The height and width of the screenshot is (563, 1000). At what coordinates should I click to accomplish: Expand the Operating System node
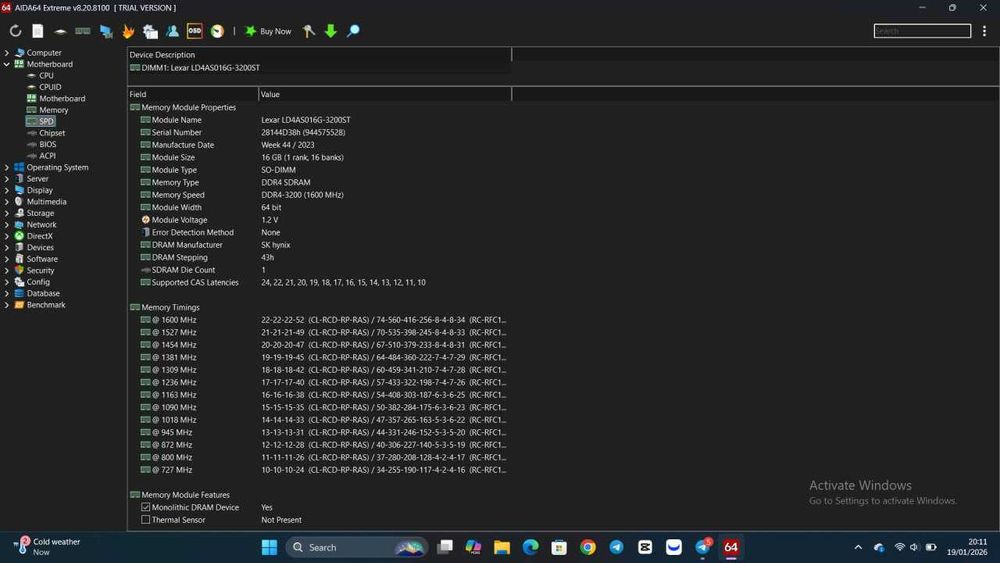(7, 168)
